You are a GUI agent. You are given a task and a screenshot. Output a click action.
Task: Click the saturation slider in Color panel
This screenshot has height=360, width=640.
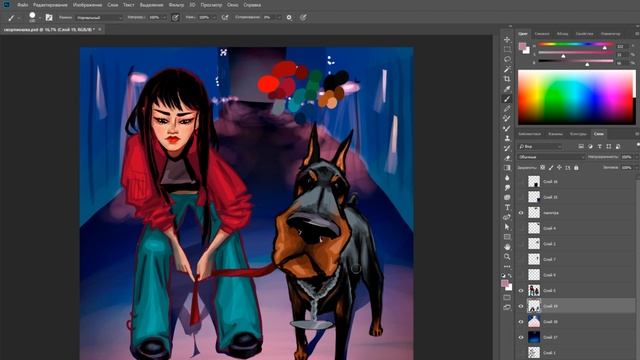click(576, 53)
